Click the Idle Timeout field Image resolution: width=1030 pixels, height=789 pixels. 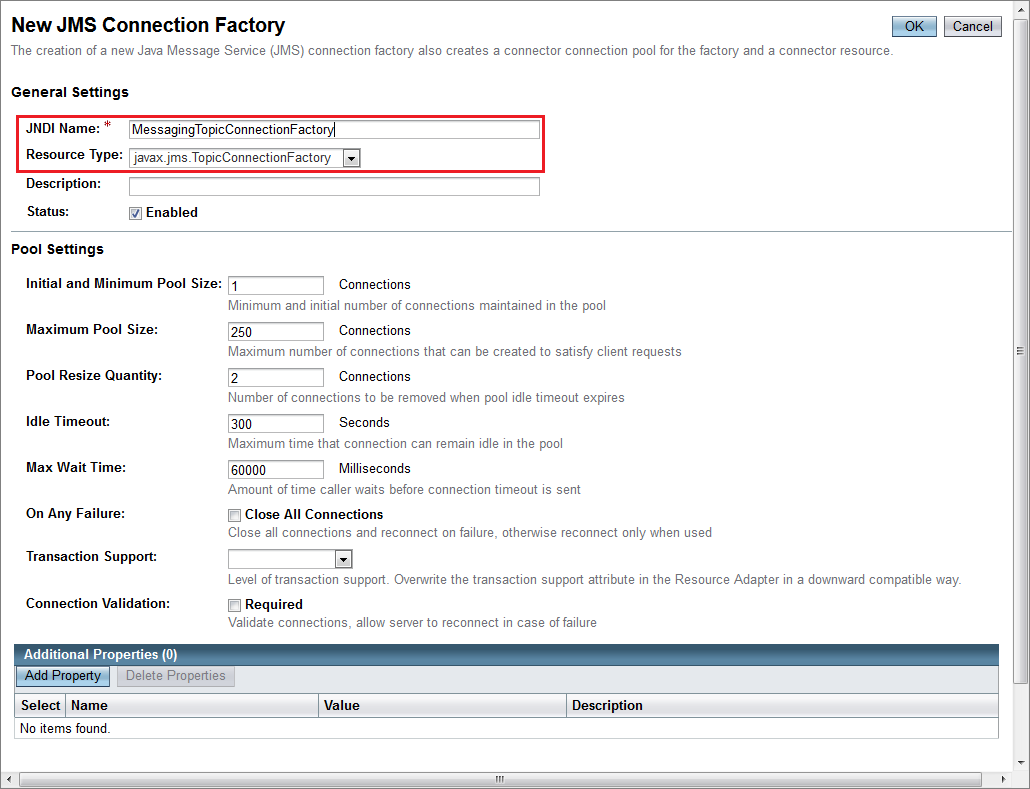click(275, 424)
